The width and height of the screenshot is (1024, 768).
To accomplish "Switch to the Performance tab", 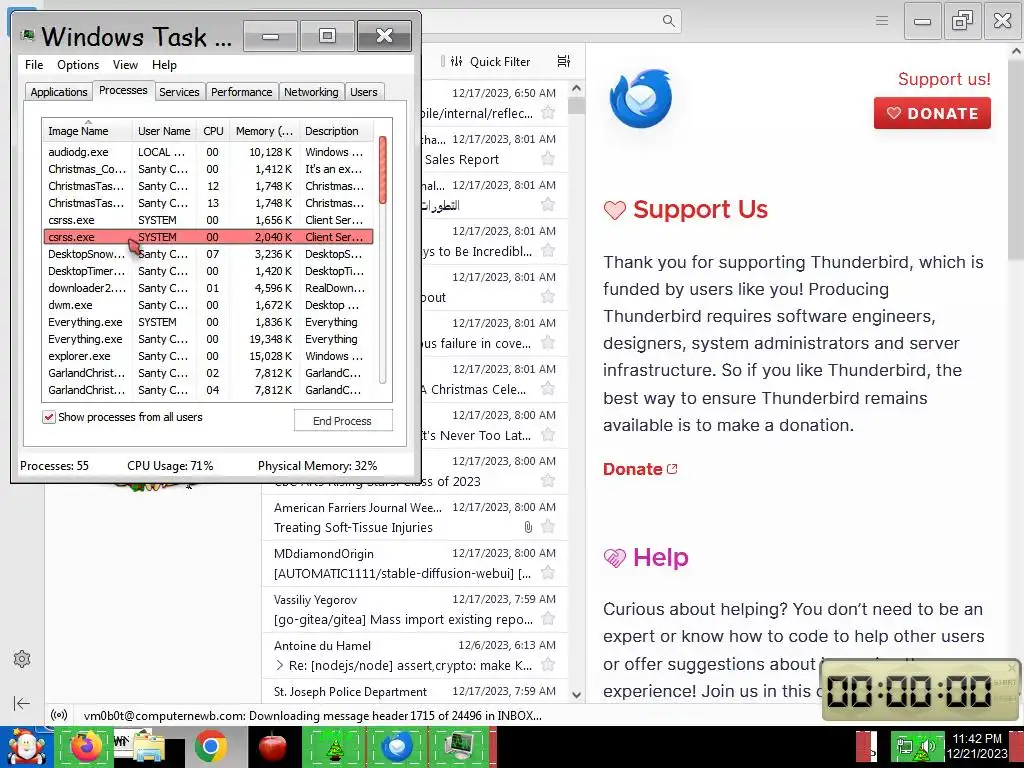I will tap(242, 91).
